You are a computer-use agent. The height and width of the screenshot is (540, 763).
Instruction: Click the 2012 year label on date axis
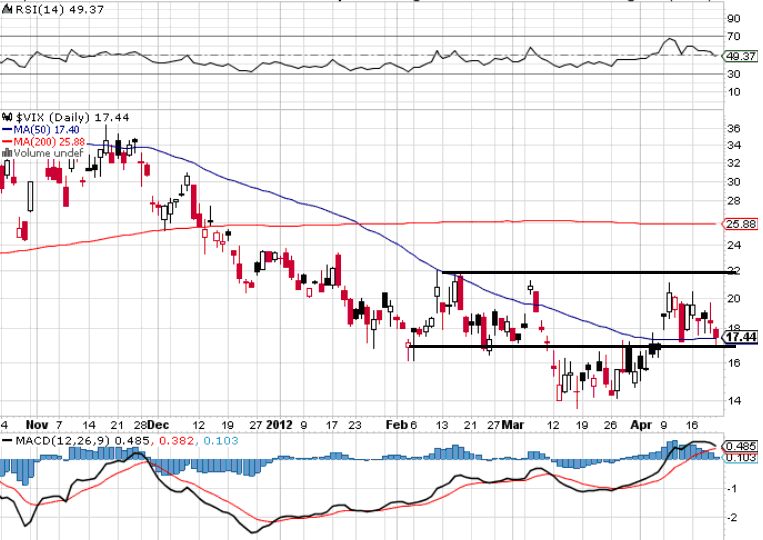280,425
